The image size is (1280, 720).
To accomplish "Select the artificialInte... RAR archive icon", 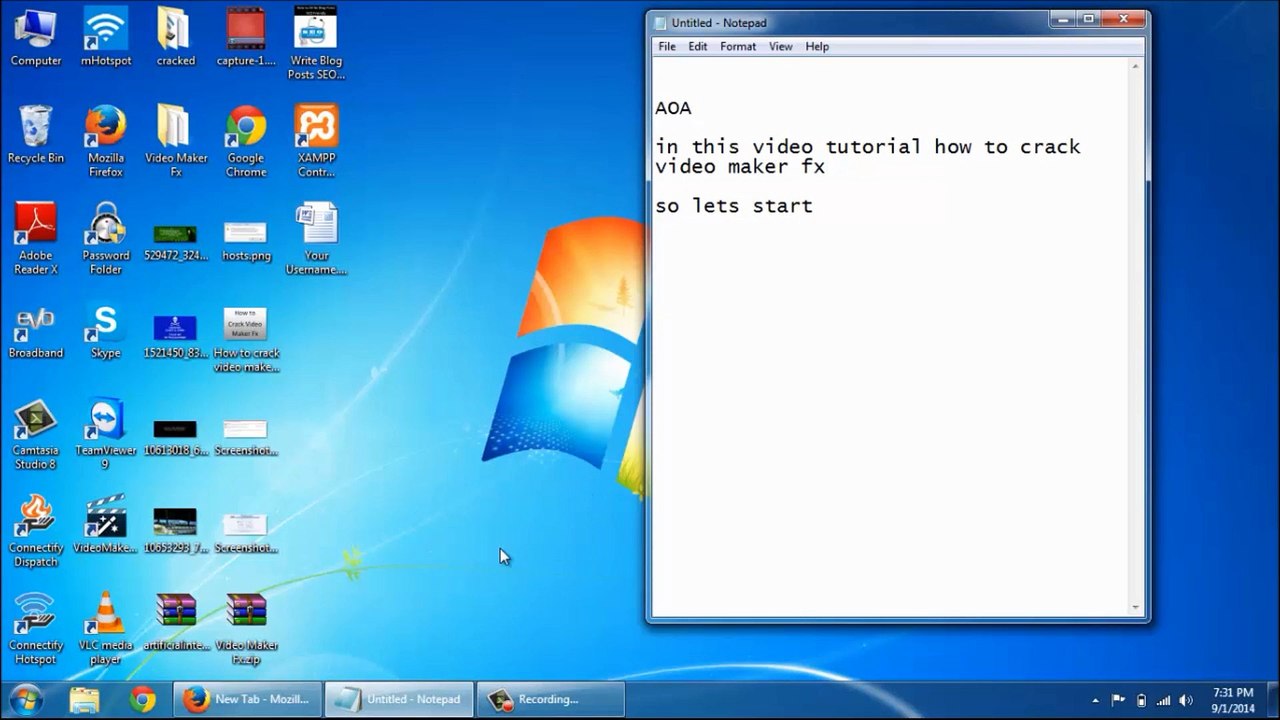I will click(176, 622).
